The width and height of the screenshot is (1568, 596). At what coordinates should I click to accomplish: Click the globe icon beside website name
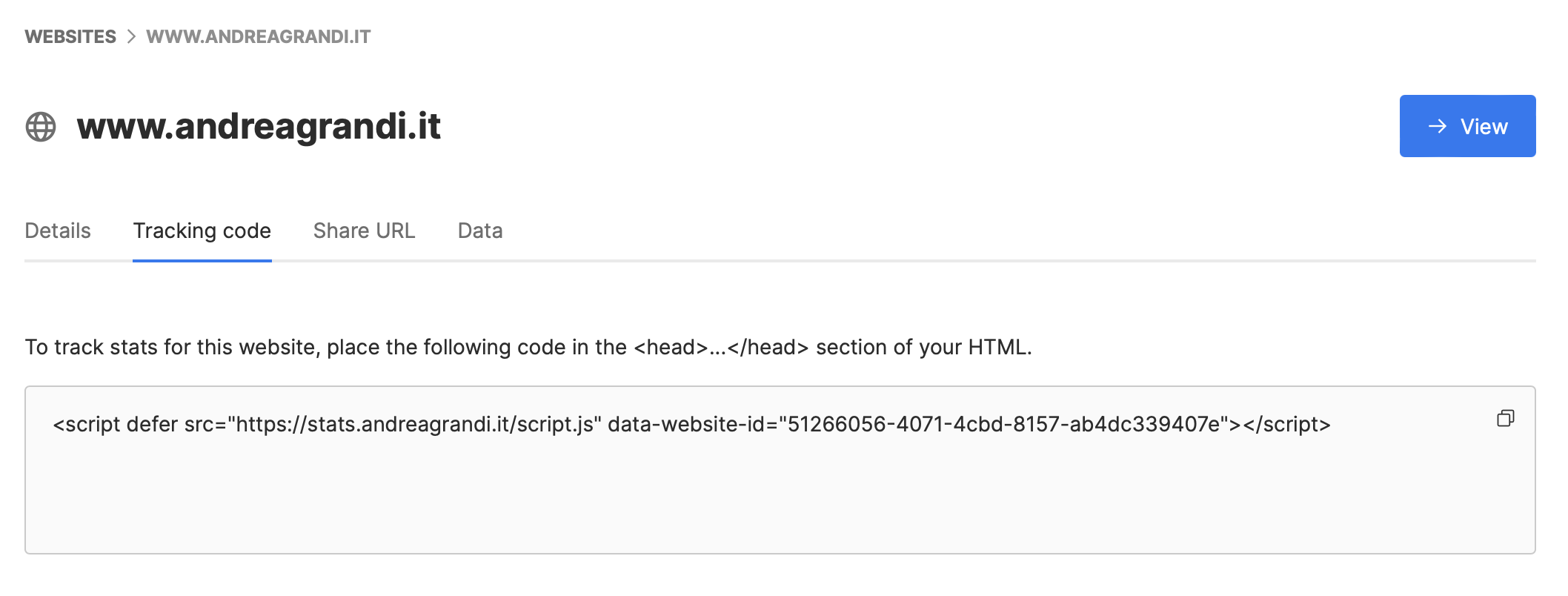[x=41, y=127]
